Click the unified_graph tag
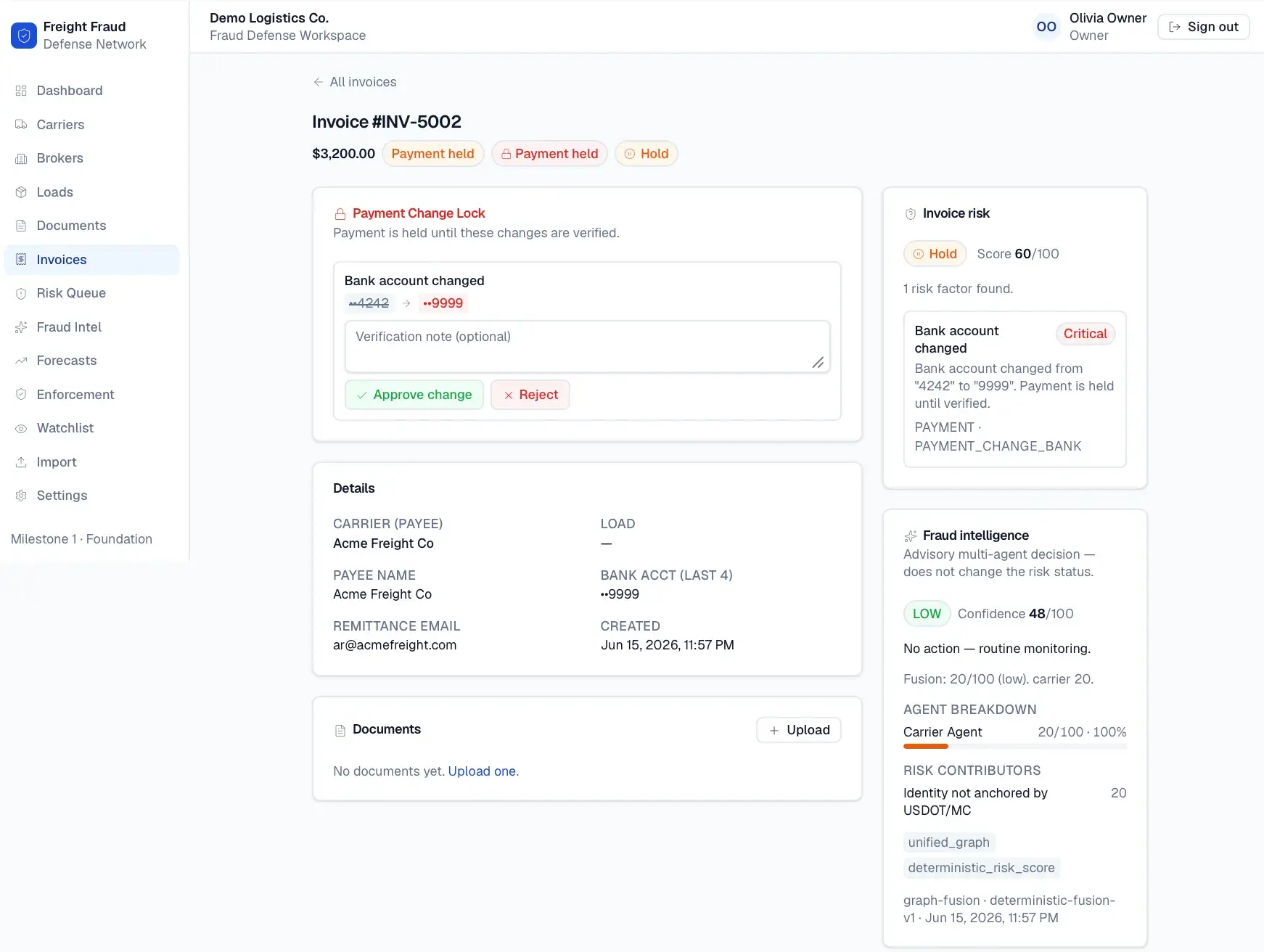Image resolution: width=1264 pixels, height=952 pixels. point(949,842)
